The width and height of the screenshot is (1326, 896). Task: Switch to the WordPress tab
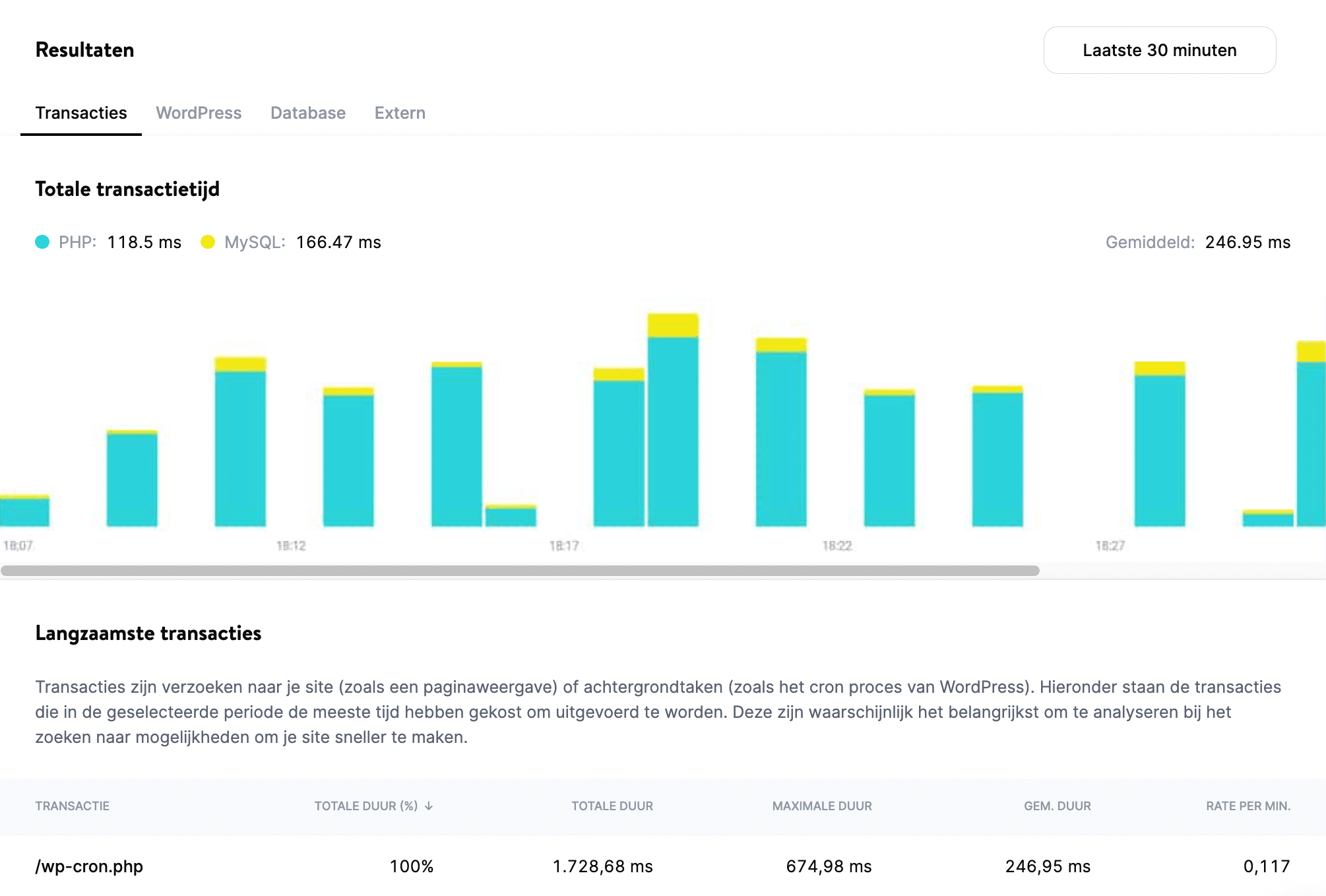[x=199, y=113]
